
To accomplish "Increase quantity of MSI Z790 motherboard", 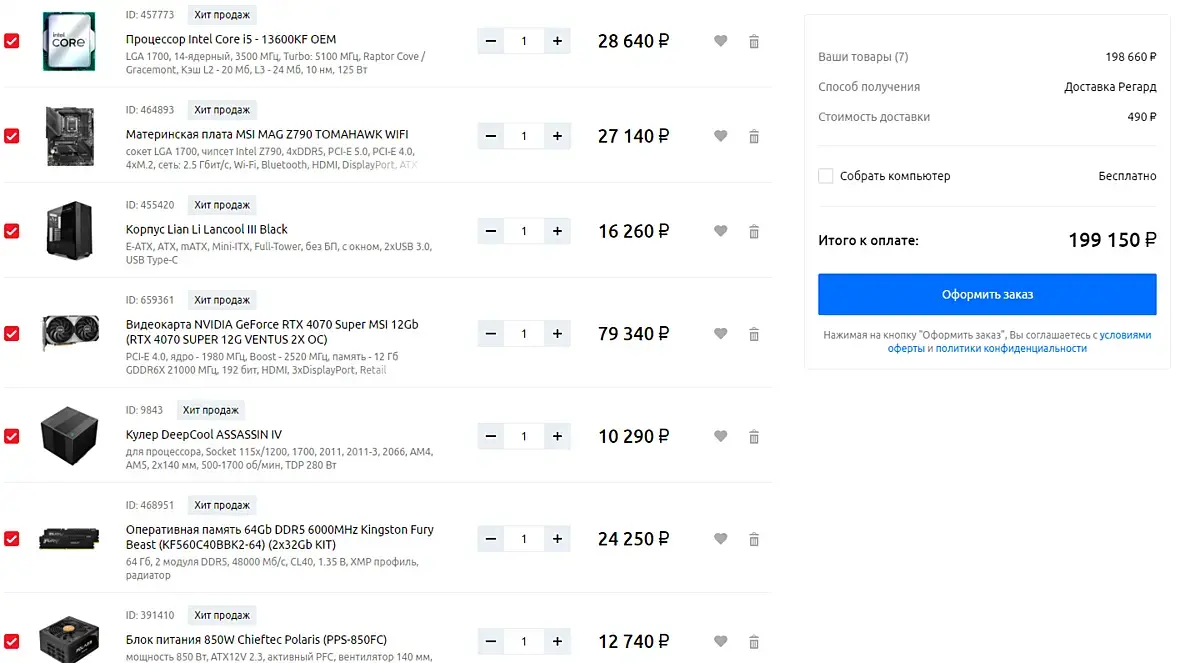I will coord(557,136).
